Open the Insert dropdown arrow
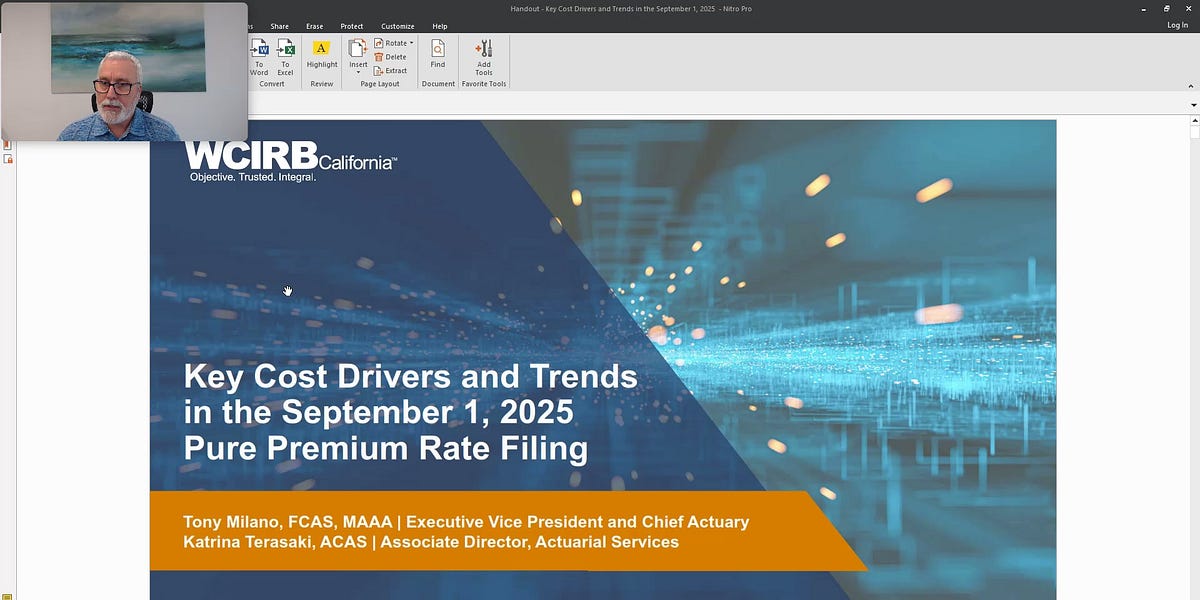 pyautogui.click(x=357, y=72)
